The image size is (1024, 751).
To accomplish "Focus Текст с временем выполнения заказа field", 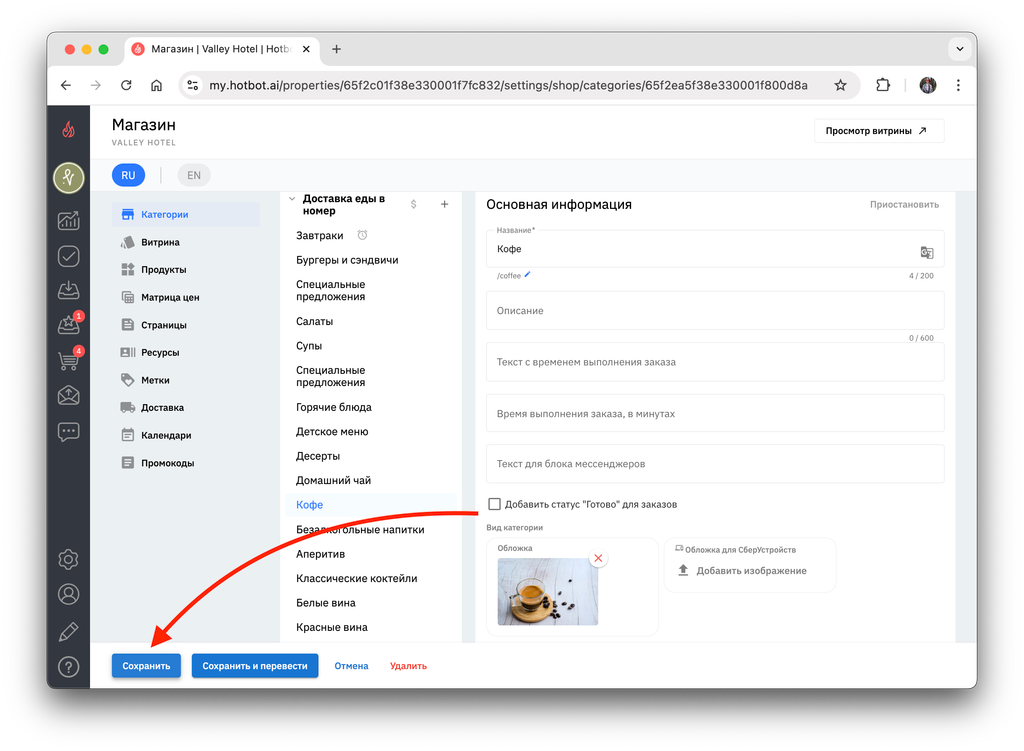I will pyautogui.click(x=715, y=362).
